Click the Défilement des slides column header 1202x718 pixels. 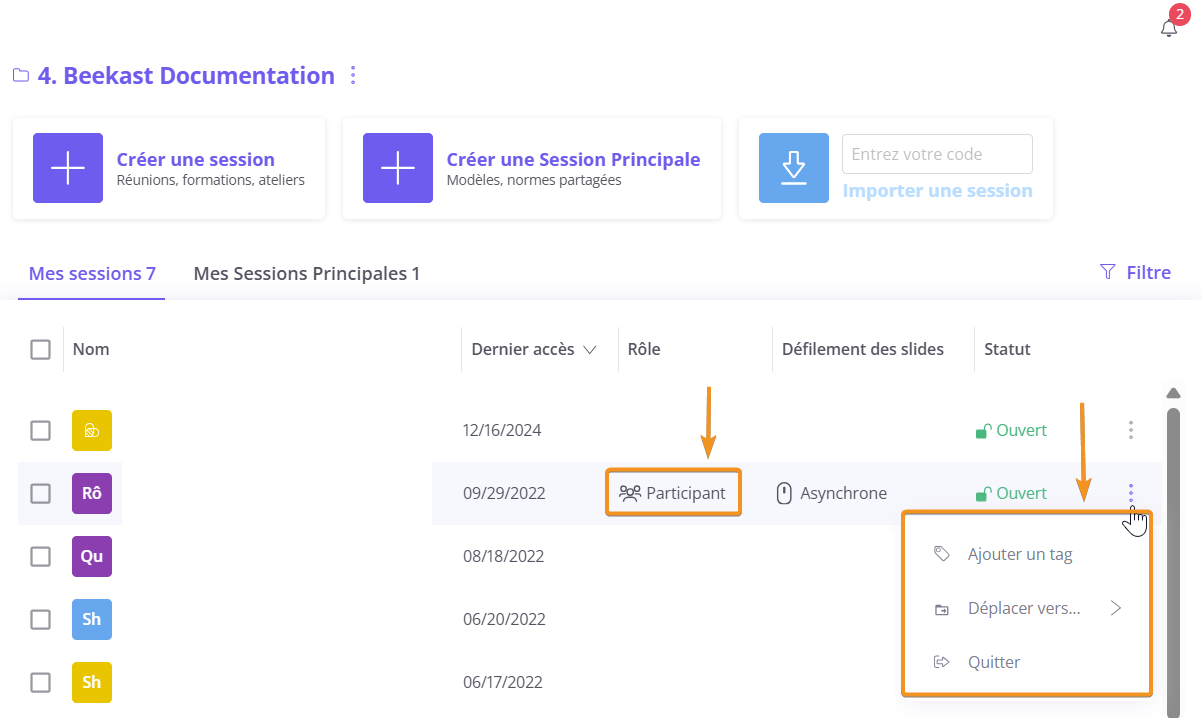(863, 349)
